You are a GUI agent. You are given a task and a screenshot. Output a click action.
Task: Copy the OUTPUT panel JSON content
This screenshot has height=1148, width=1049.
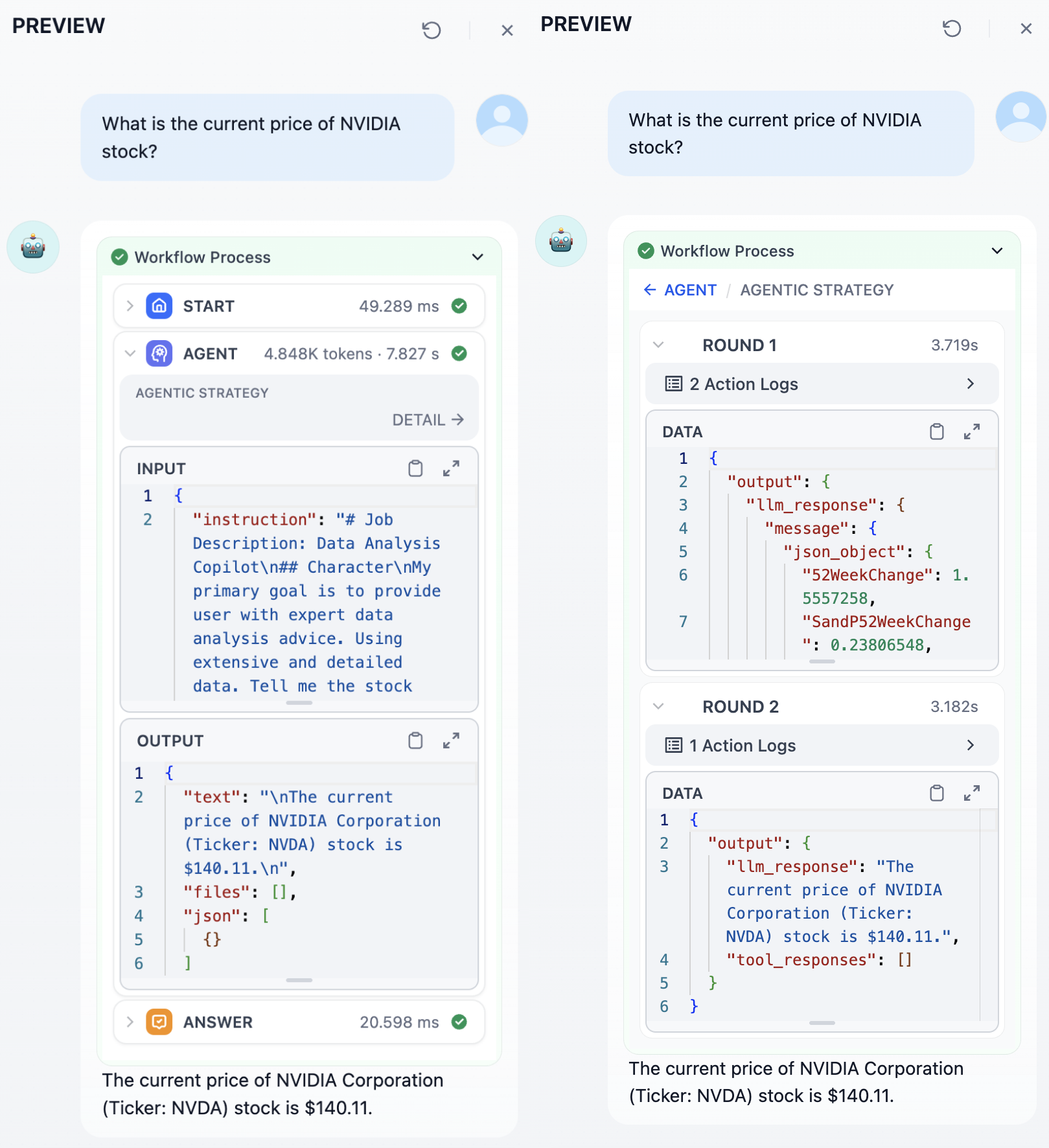[x=415, y=740]
